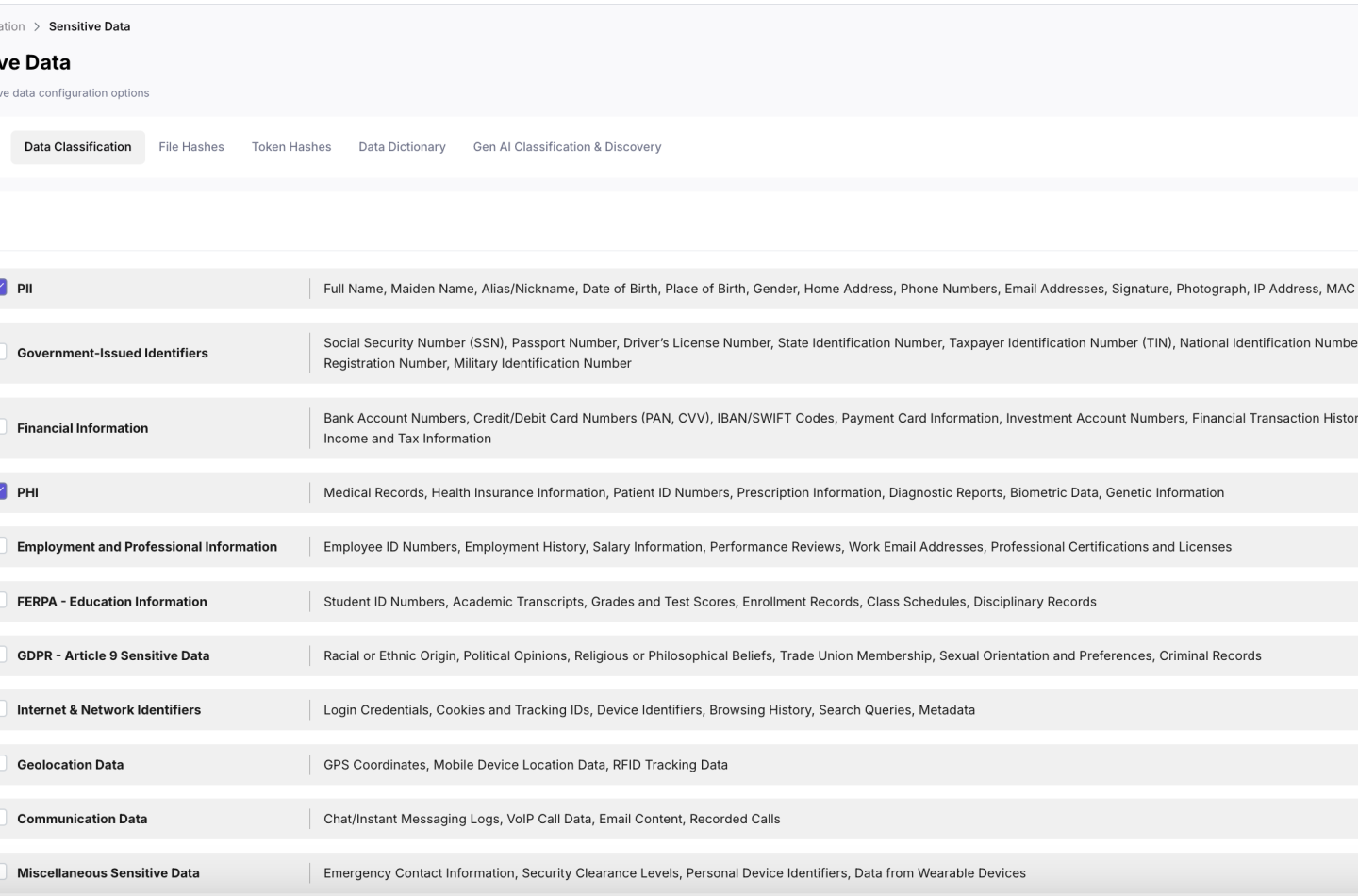Select the Geolocation Data label
Image resolution: width=1358 pixels, height=896 pixels.
point(70,765)
